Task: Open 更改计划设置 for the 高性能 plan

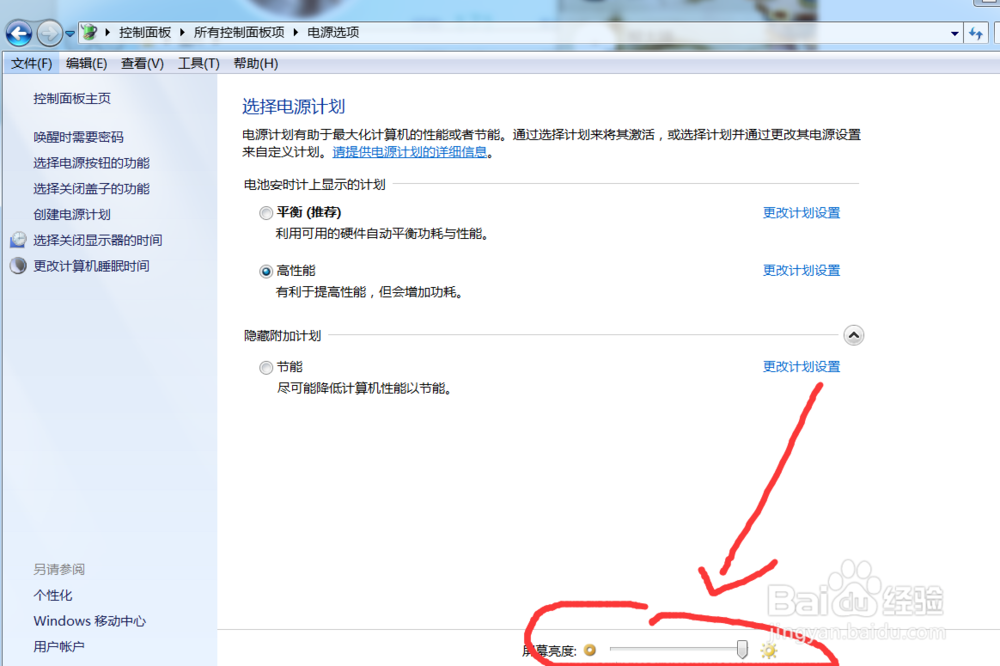Action: click(x=800, y=270)
